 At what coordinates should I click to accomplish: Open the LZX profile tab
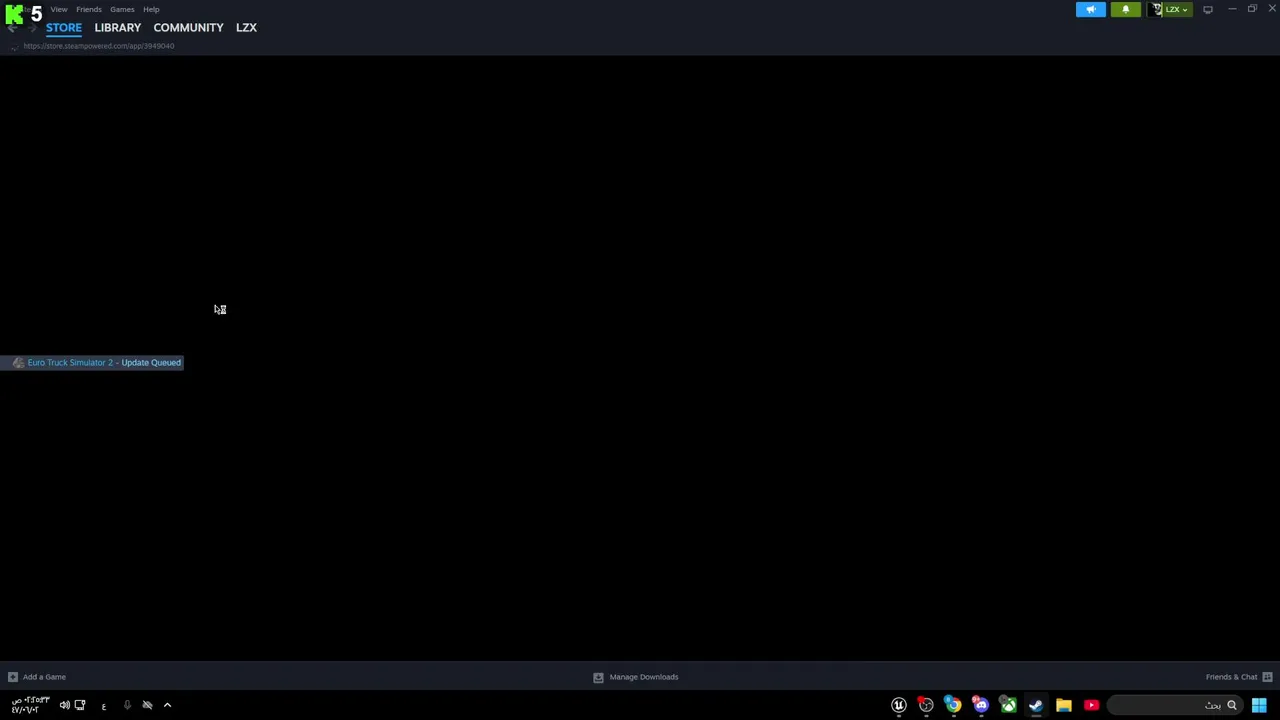coord(246,28)
